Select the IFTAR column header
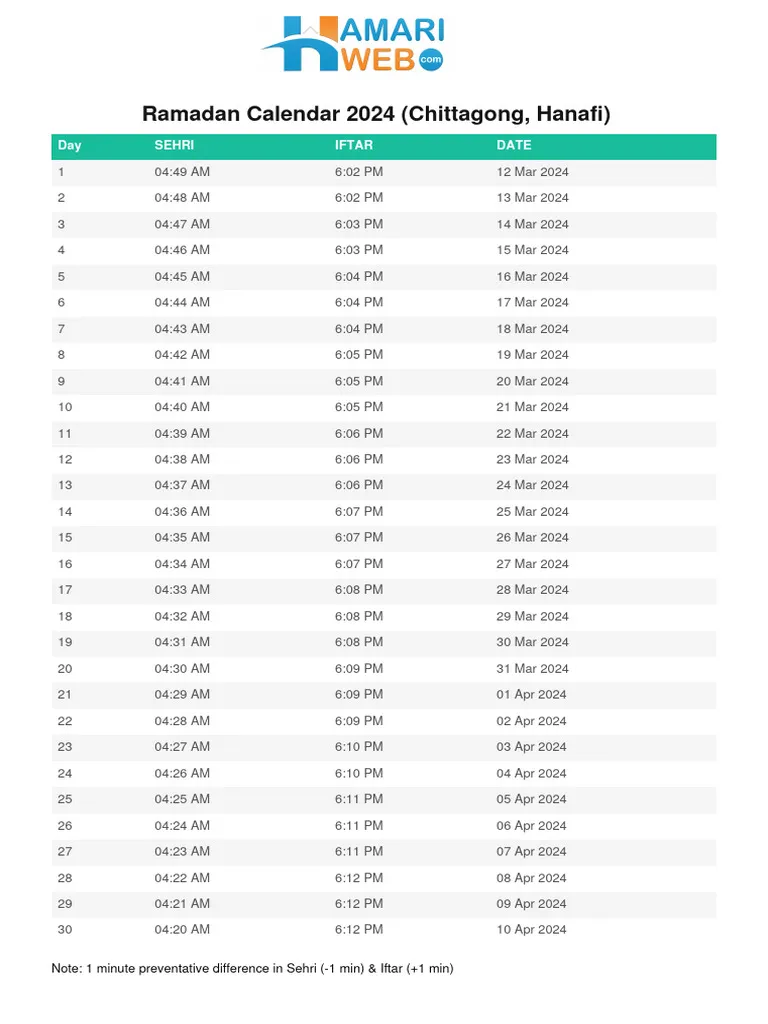This screenshot has width=768, height=1024. pyautogui.click(x=354, y=145)
